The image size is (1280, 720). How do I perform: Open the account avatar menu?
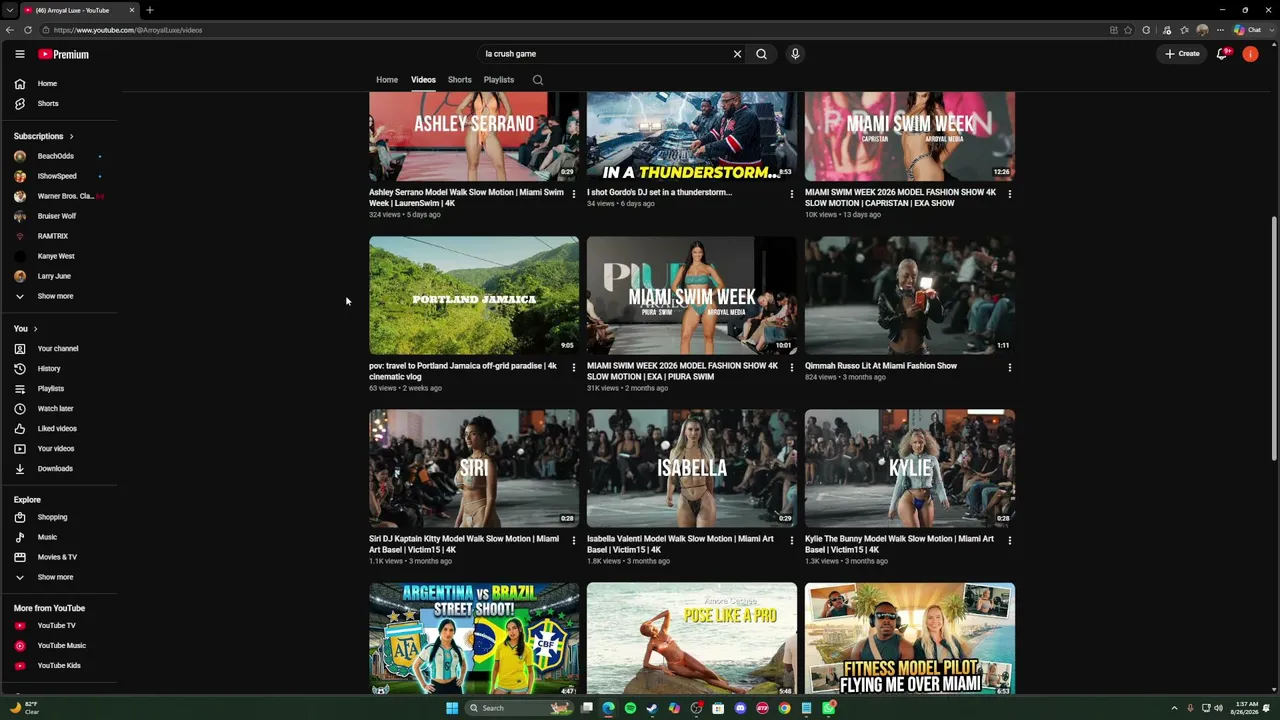1250,54
